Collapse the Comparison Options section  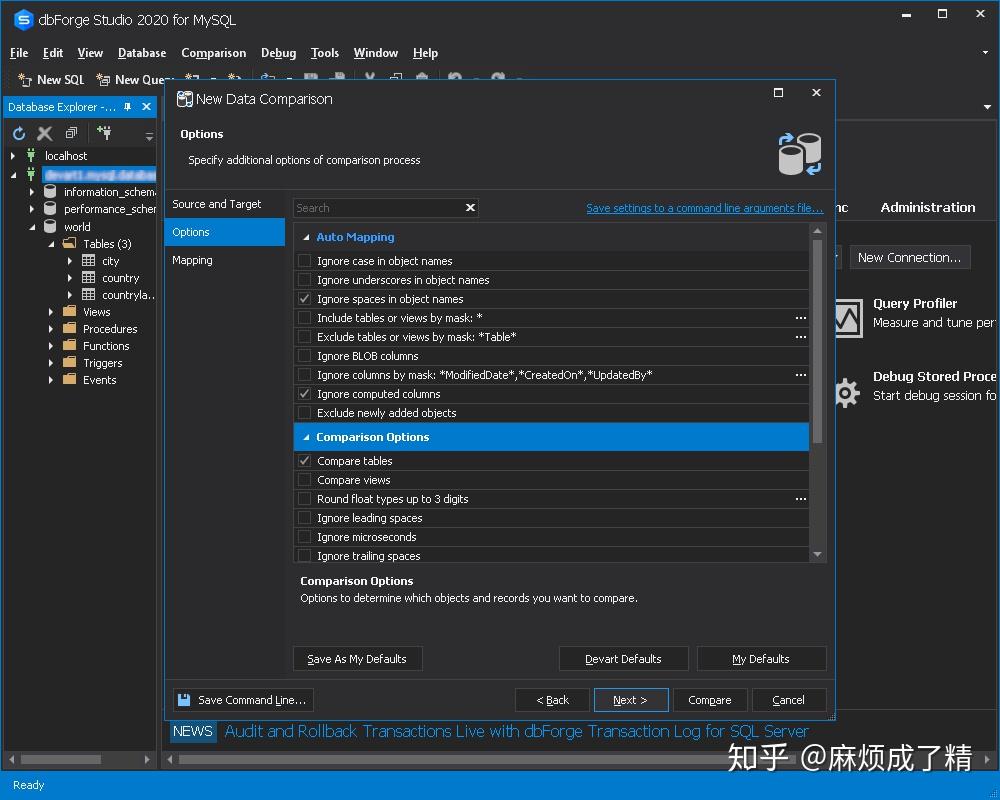click(306, 437)
